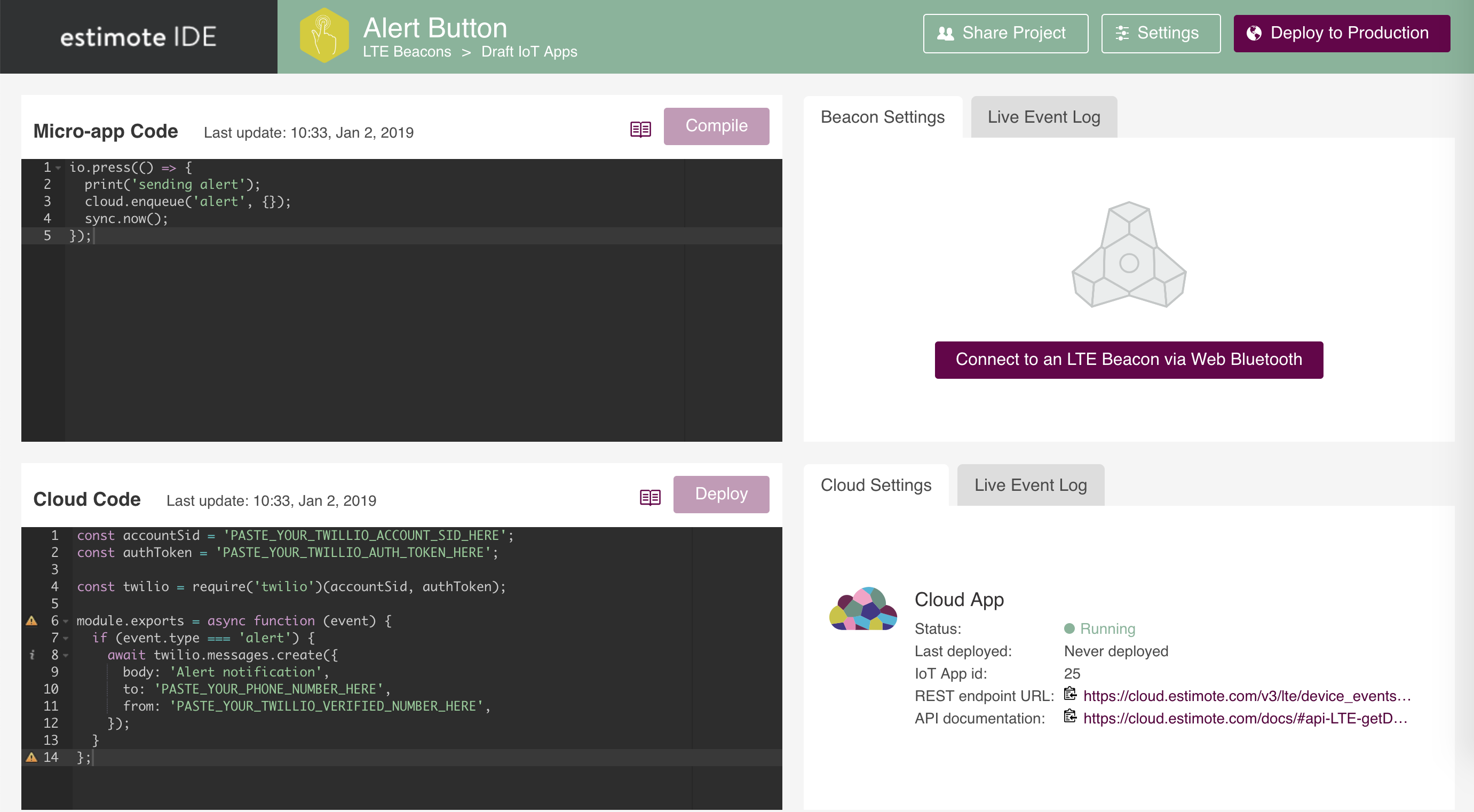Click the Cloud Code heading

[87, 499]
